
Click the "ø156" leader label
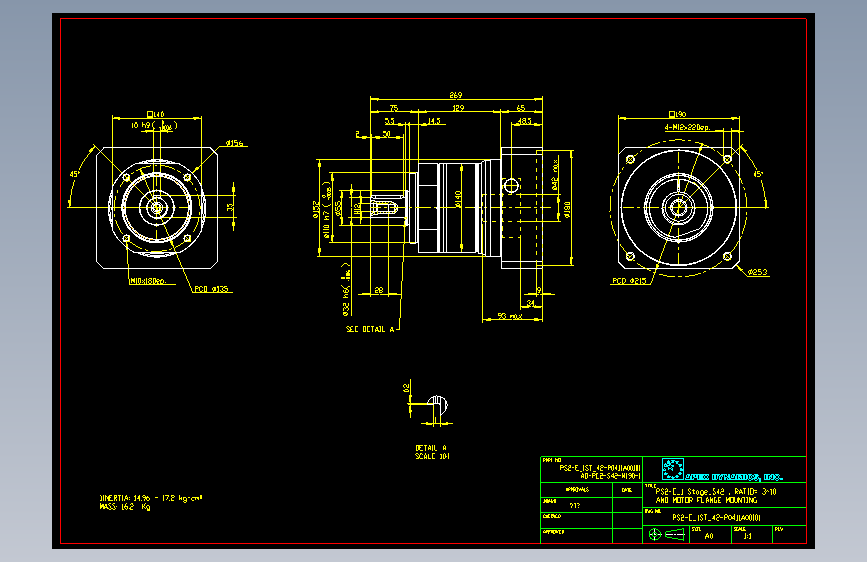[234, 143]
